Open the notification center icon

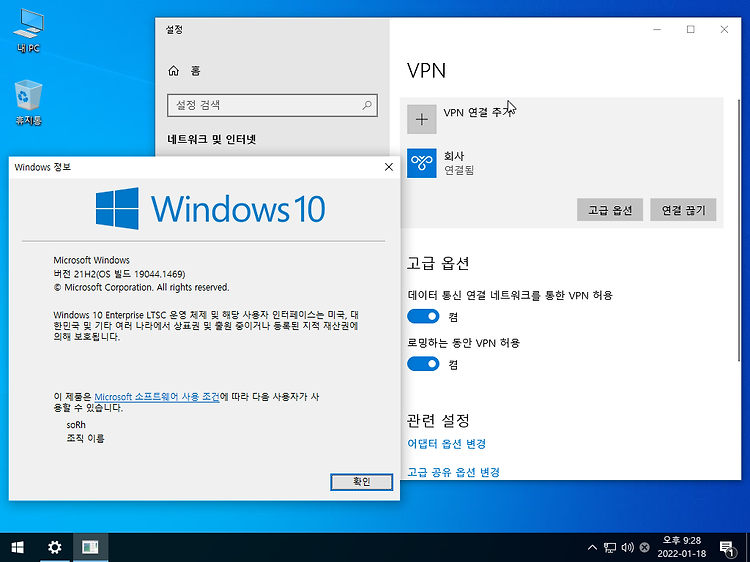(x=727, y=549)
